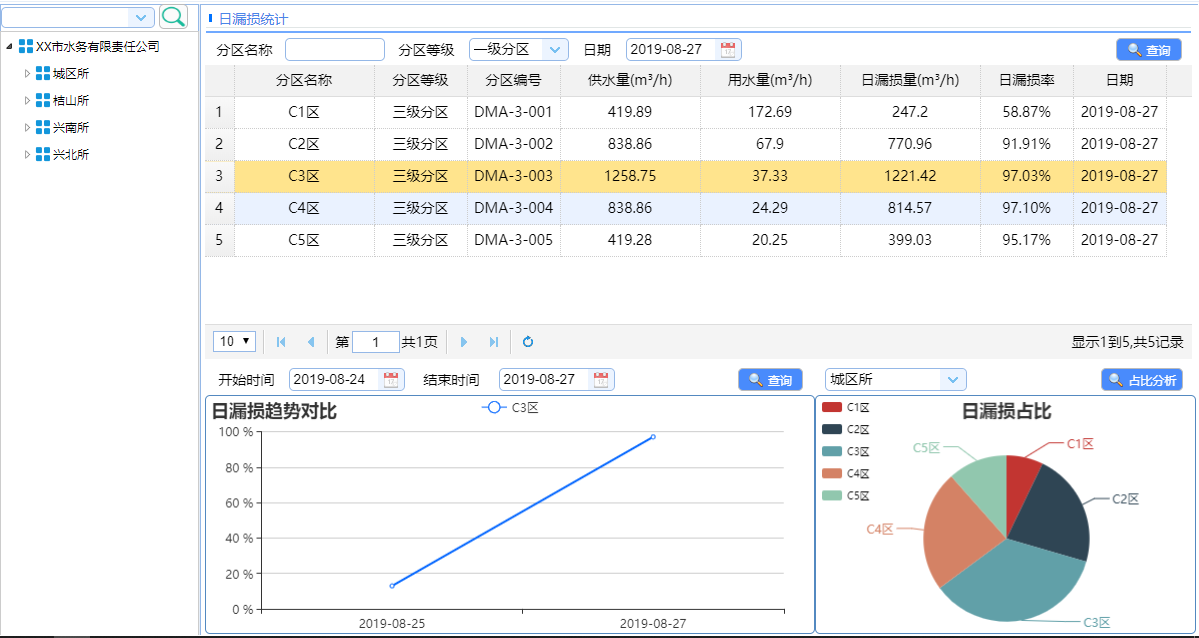The width and height of the screenshot is (1199, 638).
Task: Click the 1258.75 supply value cell
Action: coord(630,176)
